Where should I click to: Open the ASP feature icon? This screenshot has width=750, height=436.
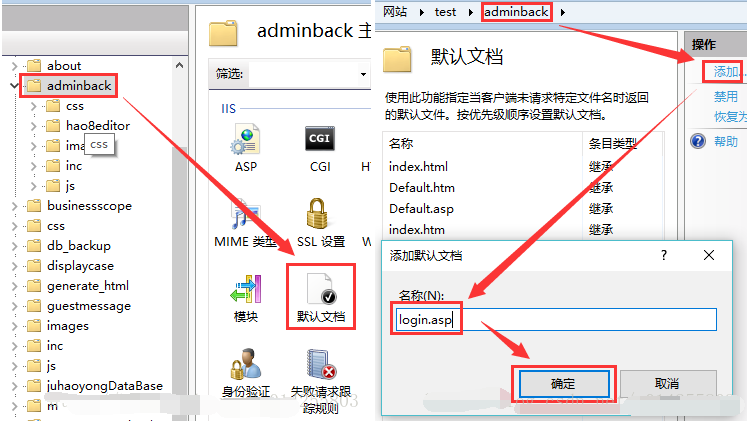coord(245,140)
